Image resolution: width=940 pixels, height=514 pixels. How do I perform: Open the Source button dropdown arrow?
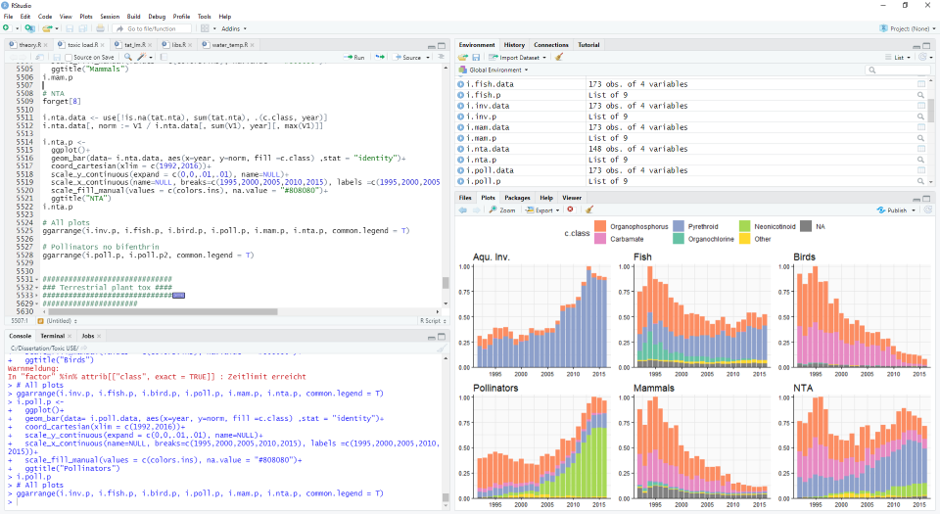pos(427,58)
